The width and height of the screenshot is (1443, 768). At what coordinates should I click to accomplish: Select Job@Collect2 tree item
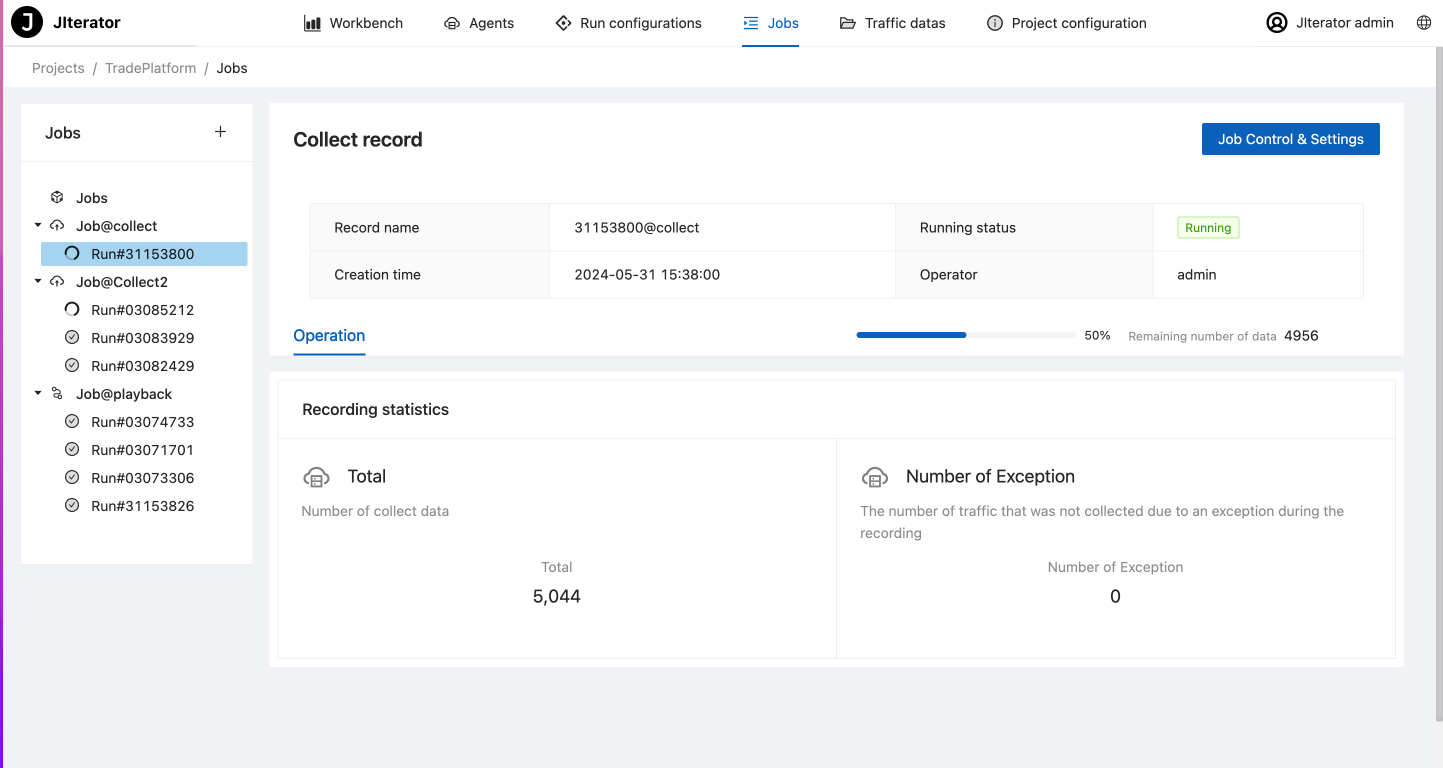click(x=122, y=282)
